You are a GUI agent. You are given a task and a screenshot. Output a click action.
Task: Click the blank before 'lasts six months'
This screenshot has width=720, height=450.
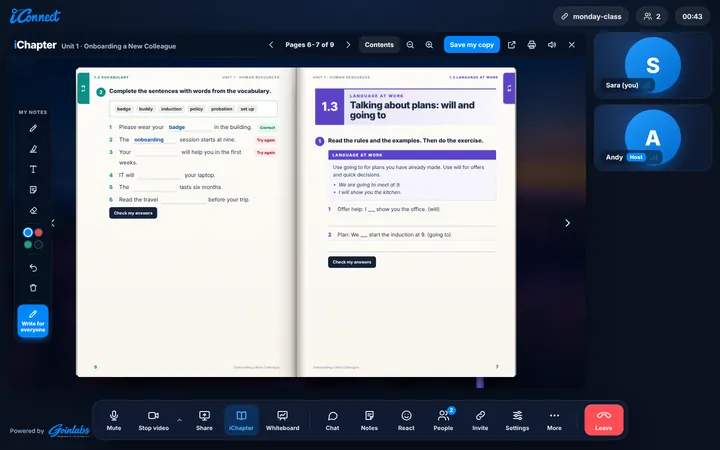click(x=154, y=187)
